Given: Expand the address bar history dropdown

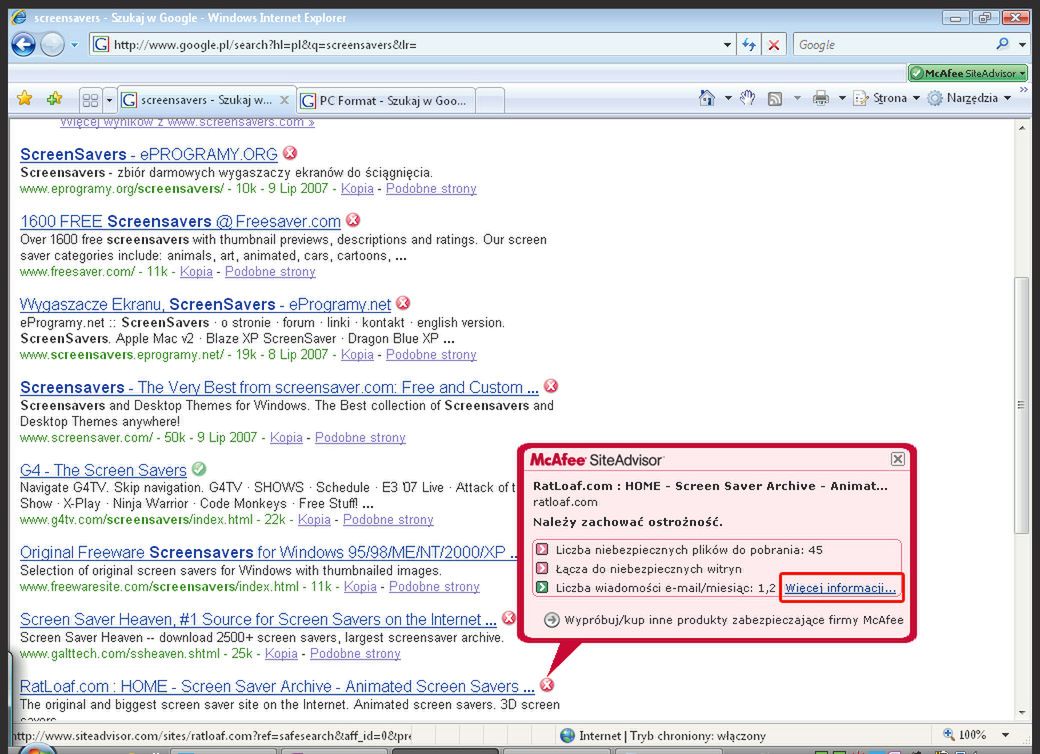Looking at the screenshot, I should tap(727, 45).
